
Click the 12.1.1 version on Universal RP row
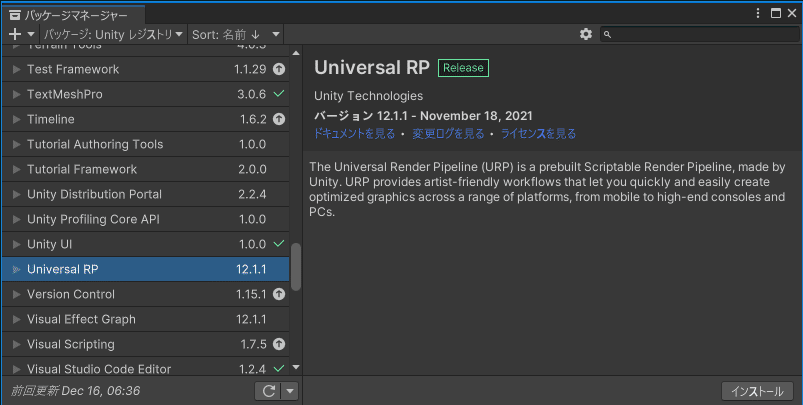click(251, 269)
